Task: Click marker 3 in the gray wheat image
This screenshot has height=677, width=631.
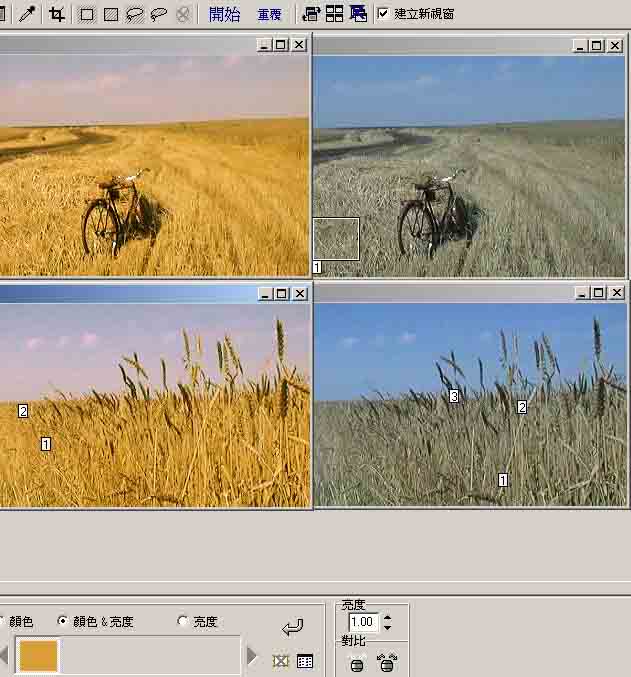Action: click(453, 396)
